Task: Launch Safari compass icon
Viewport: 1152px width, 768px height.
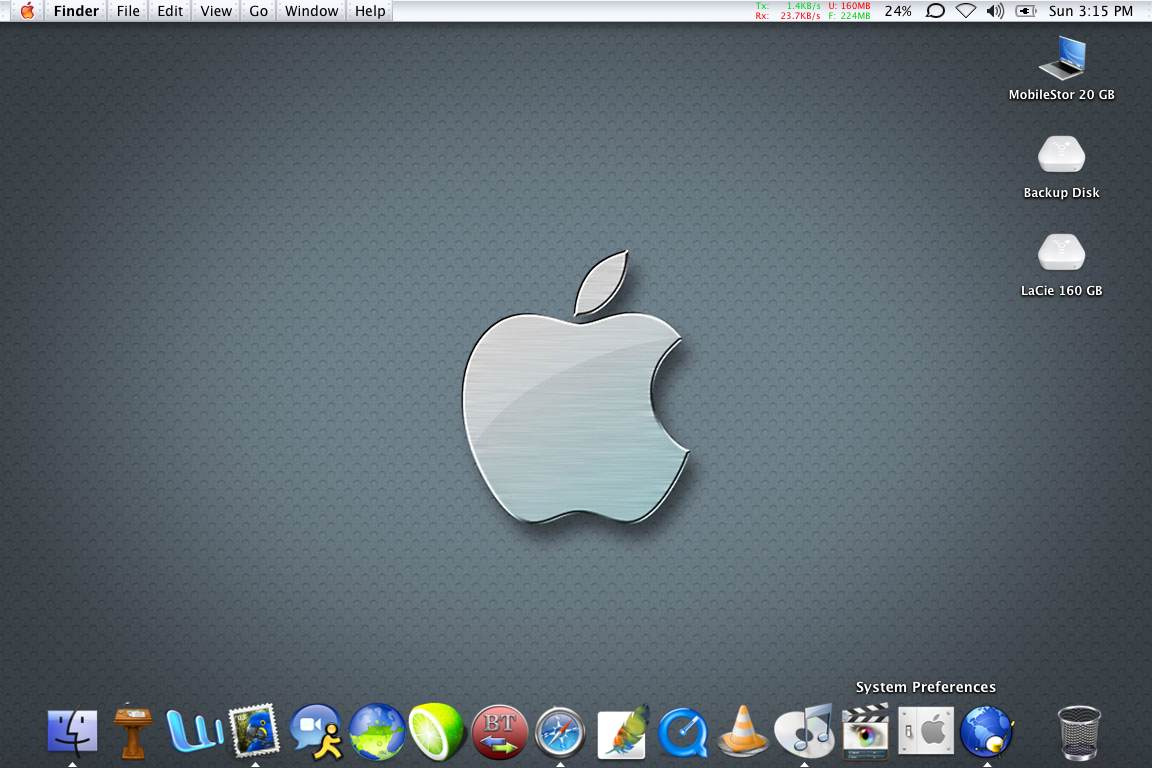Action: (560, 733)
